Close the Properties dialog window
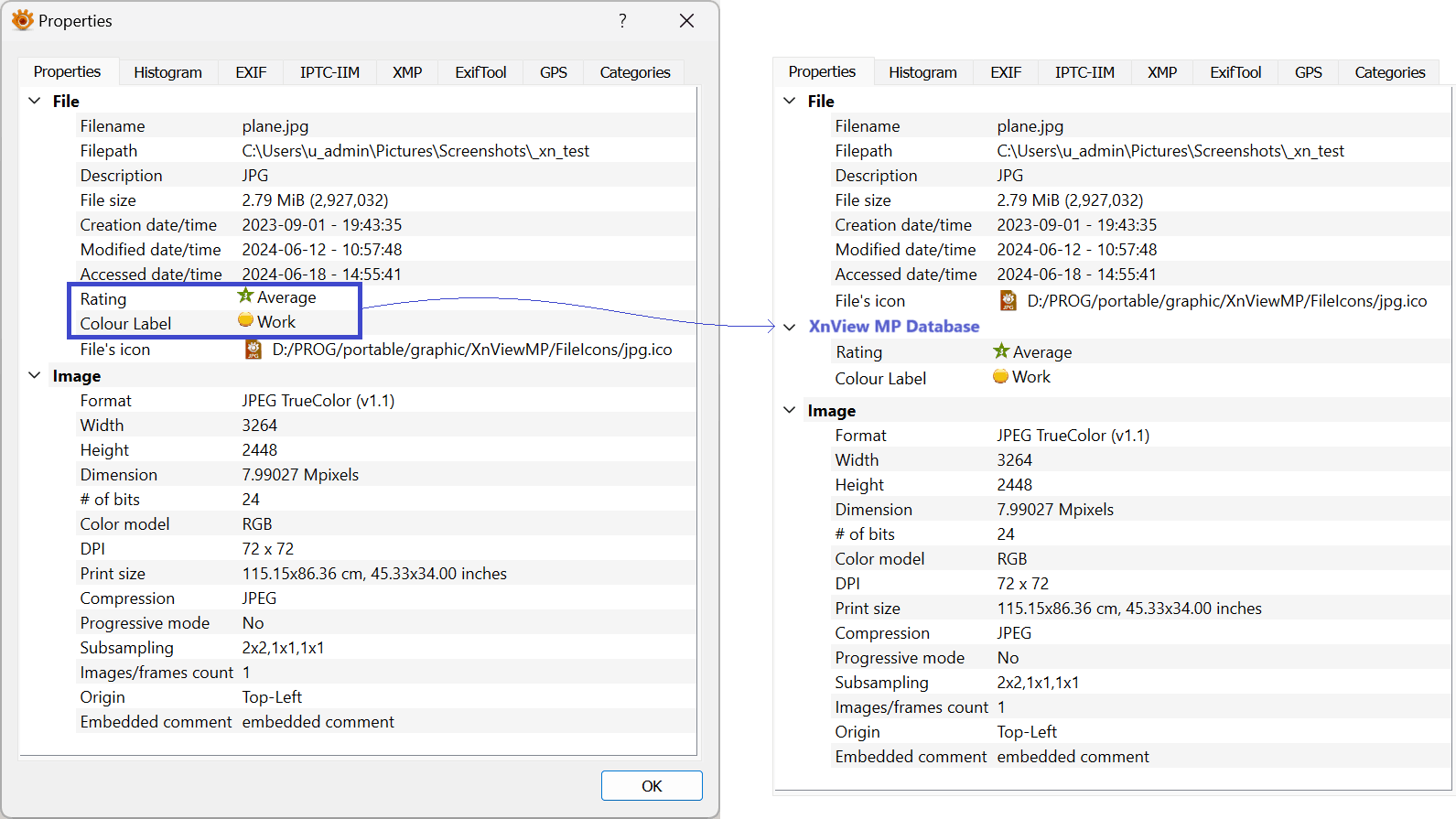This screenshot has width=1456, height=819. coord(686,20)
